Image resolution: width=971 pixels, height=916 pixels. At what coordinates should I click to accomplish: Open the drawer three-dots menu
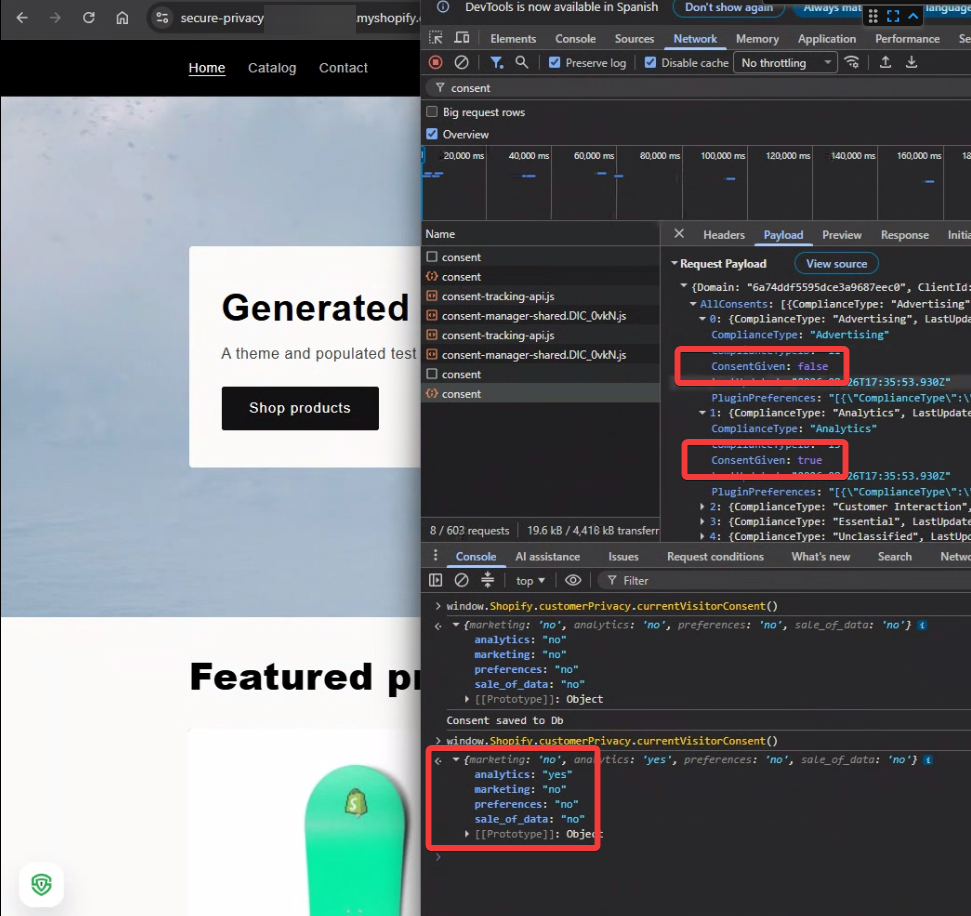pyautogui.click(x=435, y=555)
